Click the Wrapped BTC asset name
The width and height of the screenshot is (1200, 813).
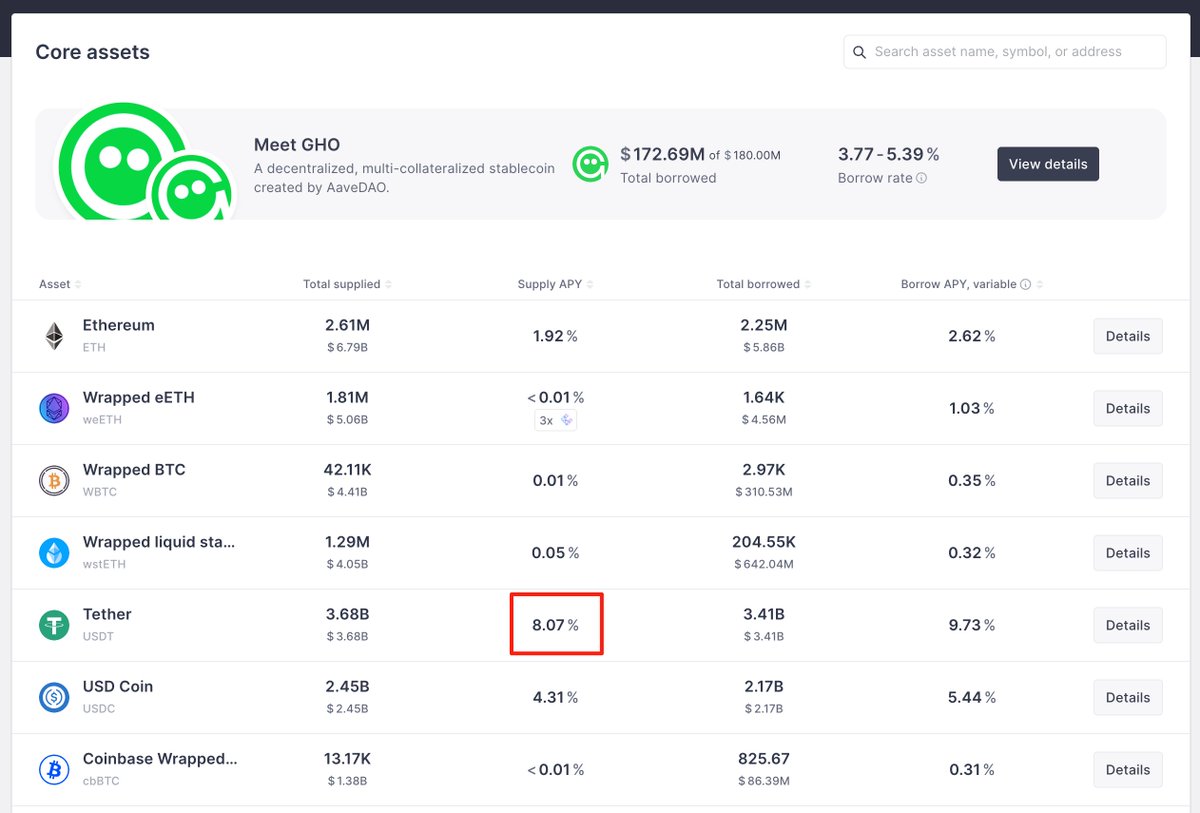(x=134, y=469)
